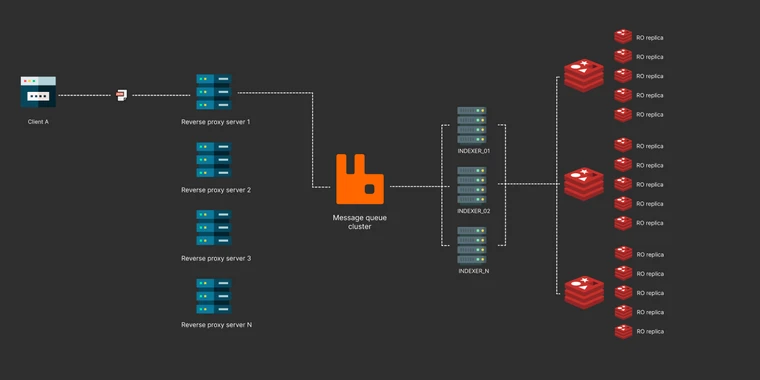Click the 'Reverse proxy server 2' label
This screenshot has width=760, height=380.
tap(216, 190)
